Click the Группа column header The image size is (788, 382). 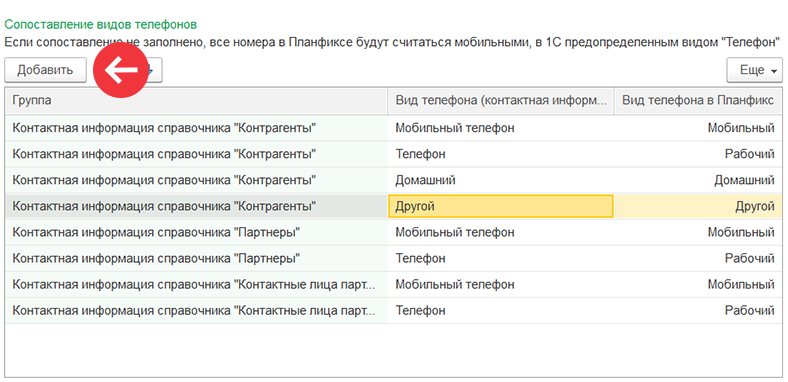pyautogui.click(x=196, y=101)
